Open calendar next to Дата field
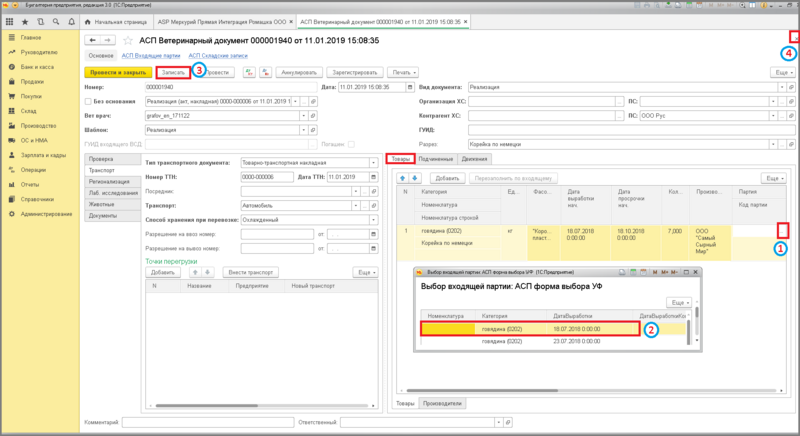Image resolution: width=800 pixels, height=436 pixels. click(x=410, y=87)
